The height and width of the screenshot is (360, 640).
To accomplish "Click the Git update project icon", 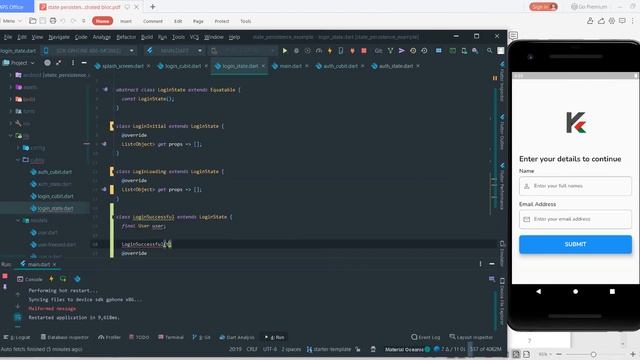I will [x=391, y=51].
